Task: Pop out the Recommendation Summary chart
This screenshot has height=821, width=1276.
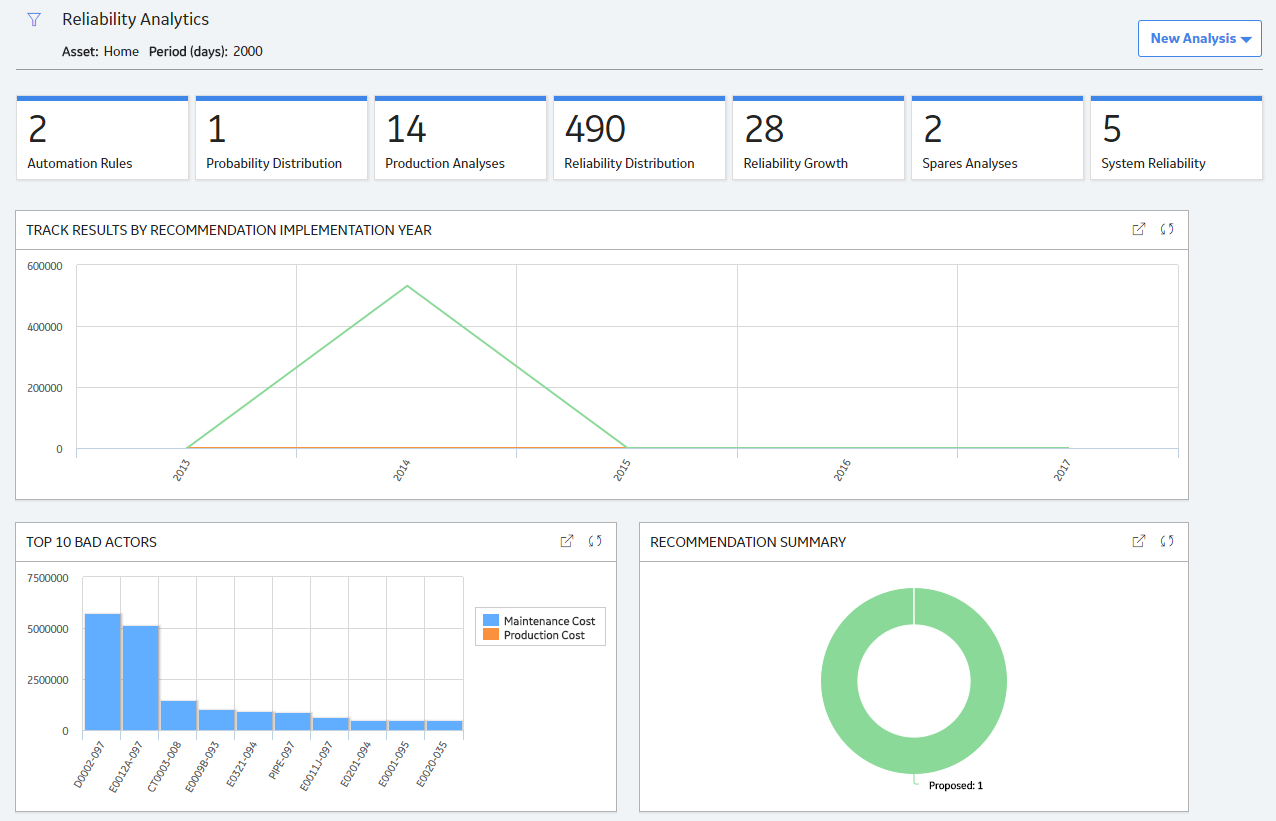Action: click(x=1138, y=541)
